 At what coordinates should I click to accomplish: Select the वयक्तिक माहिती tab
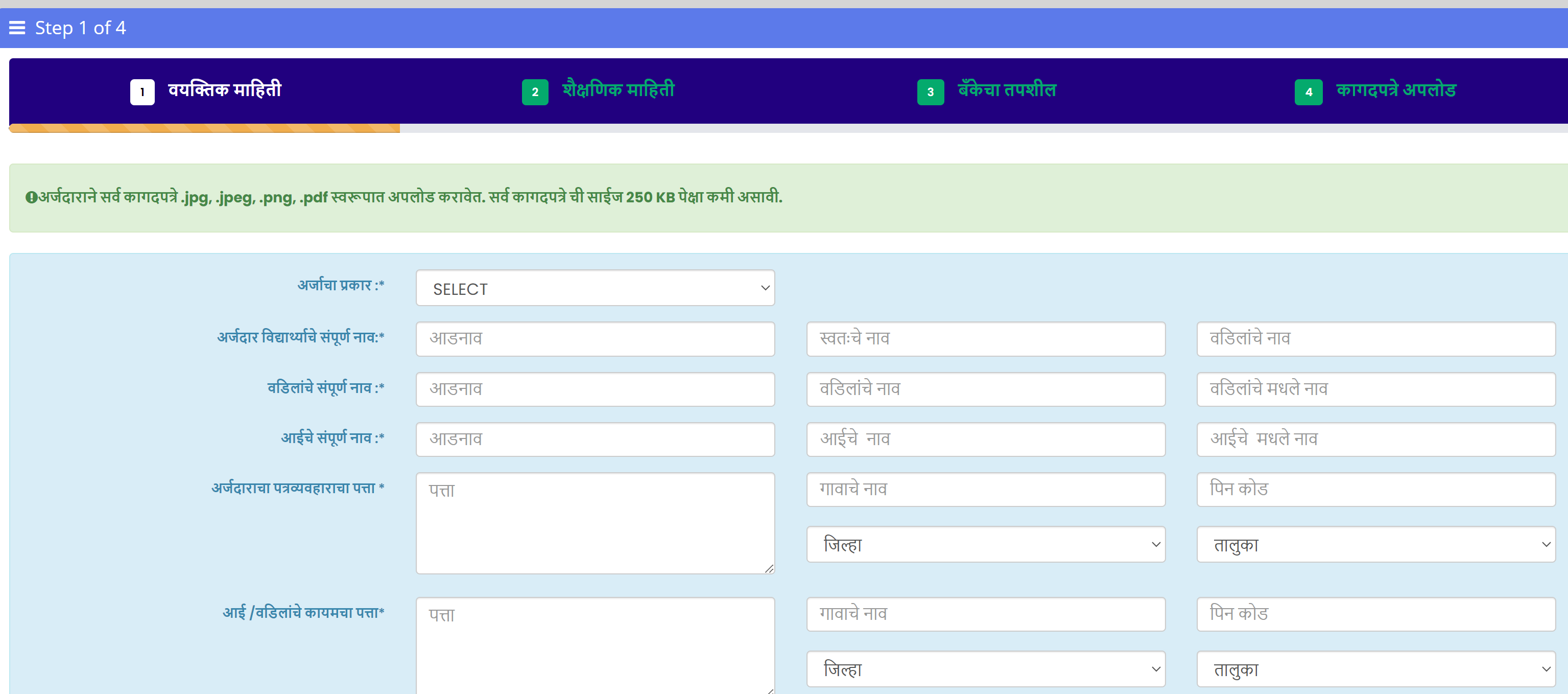(x=225, y=90)
